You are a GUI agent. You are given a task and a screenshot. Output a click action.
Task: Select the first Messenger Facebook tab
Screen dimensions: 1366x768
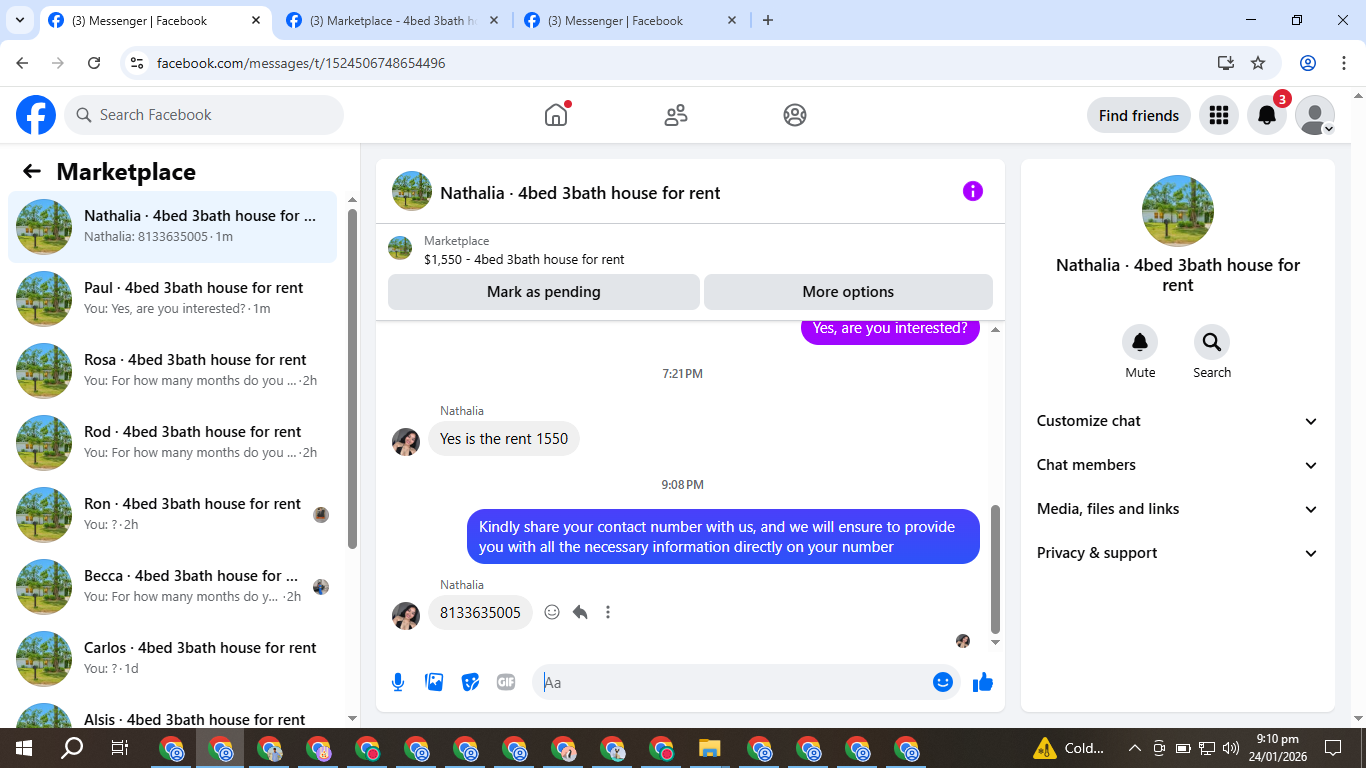[x=155, y=20]
